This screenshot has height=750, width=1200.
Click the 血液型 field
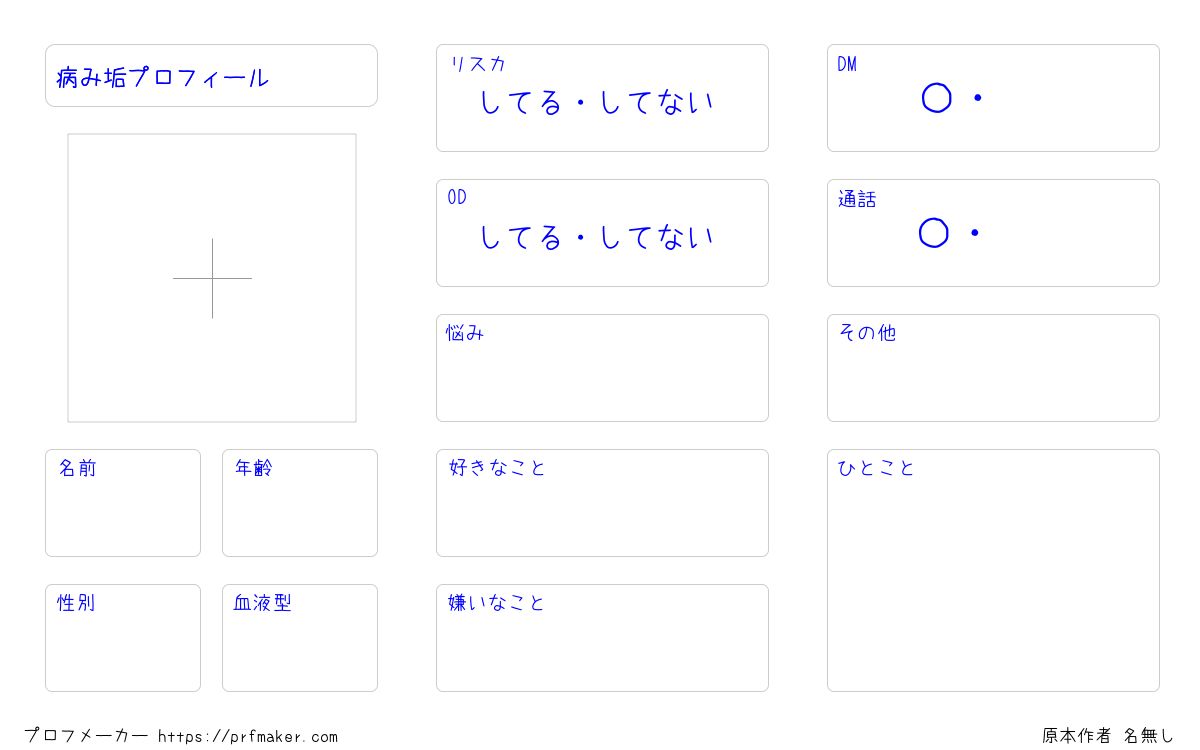[x=300, y=638]
